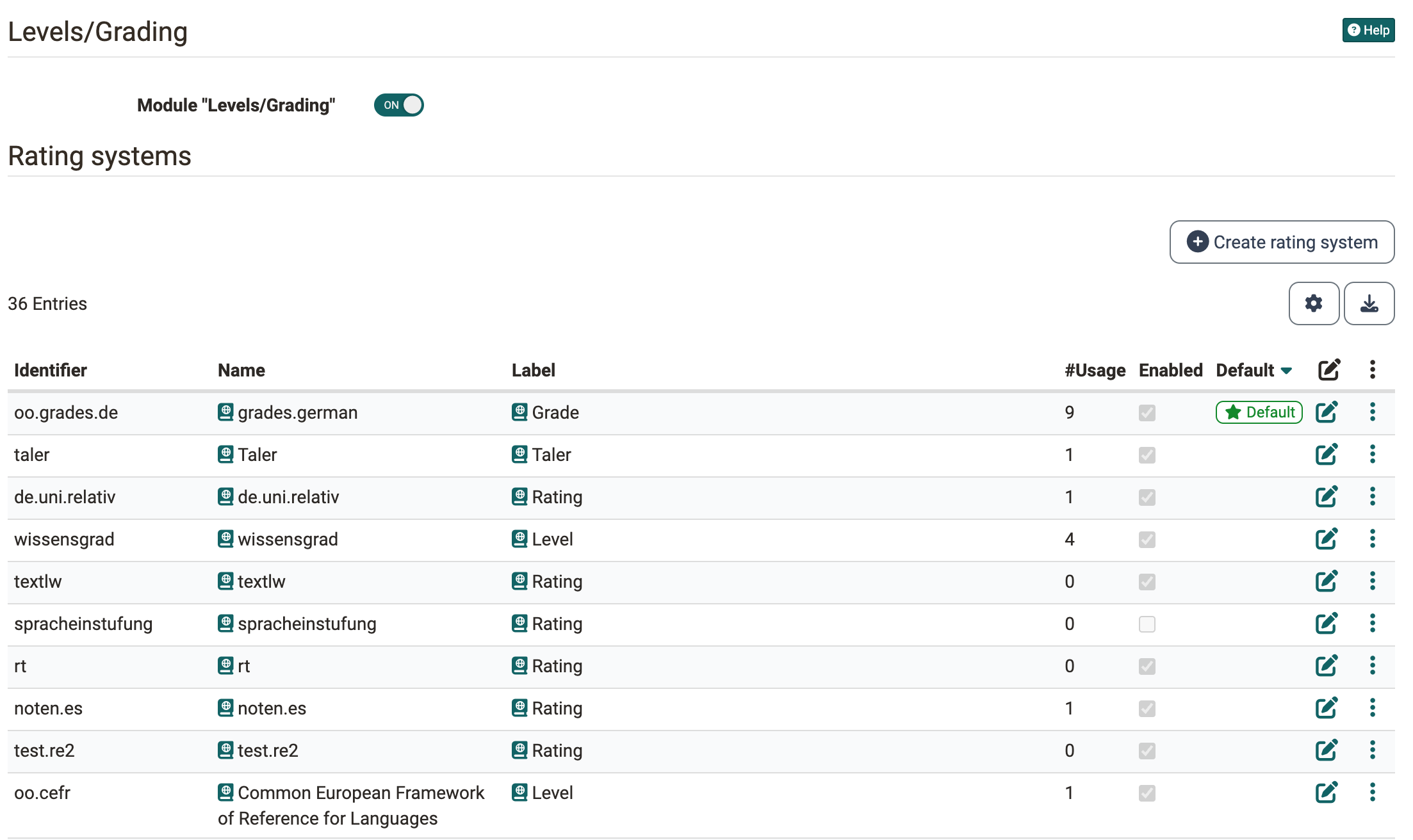The height and width of the screenshot is (840, 1413).
Task: Toggle the Enabled checkbox for noten.es
Action: [1147, 709]
